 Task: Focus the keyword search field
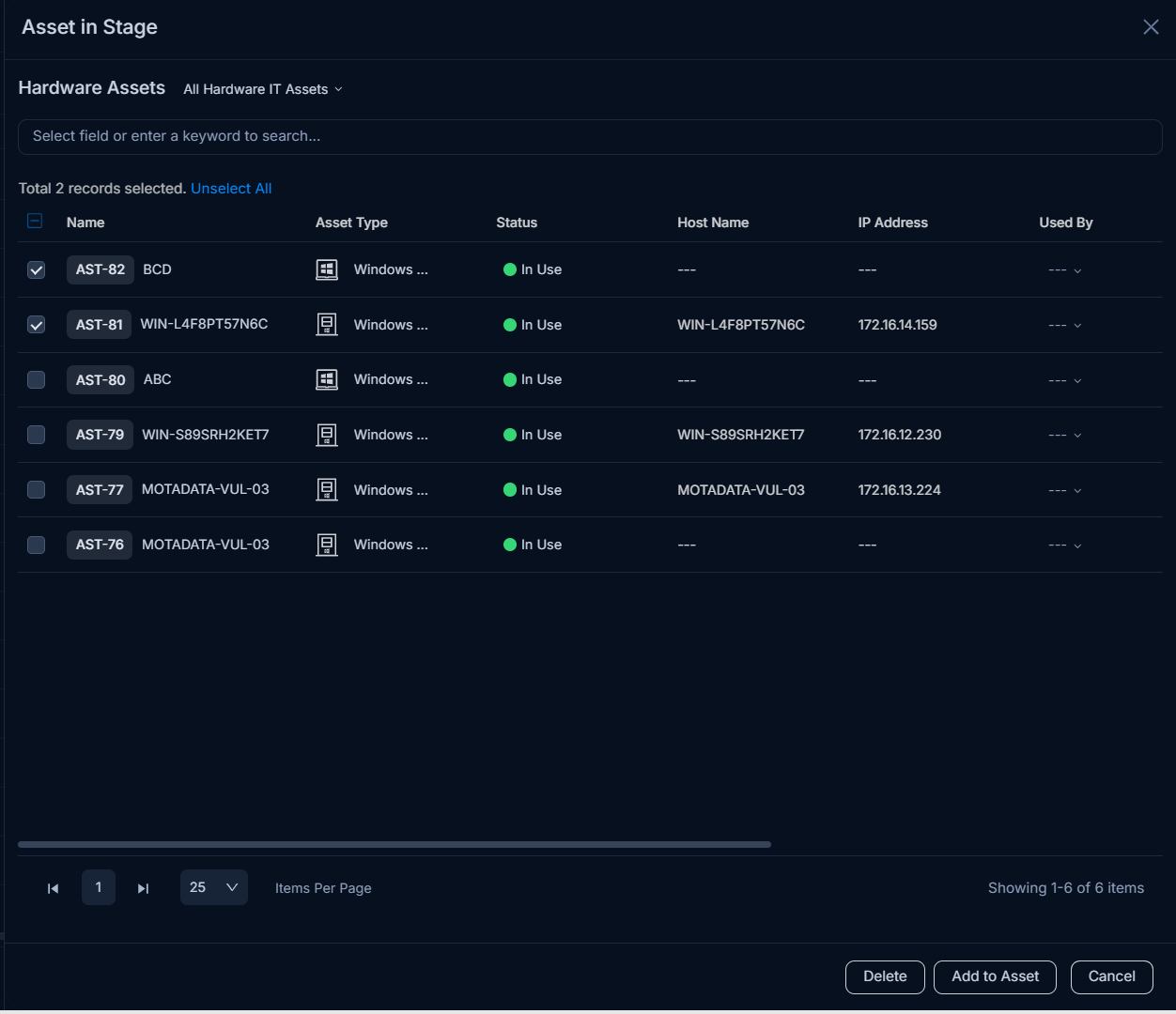click(x=590, y=137)
